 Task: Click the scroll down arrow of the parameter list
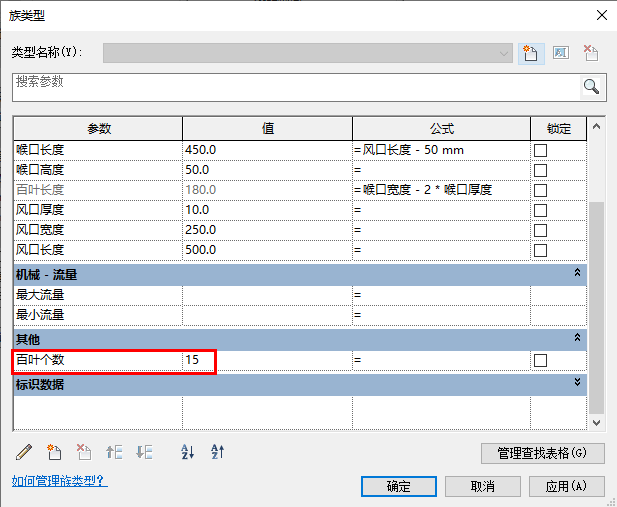tap(597, 422)
